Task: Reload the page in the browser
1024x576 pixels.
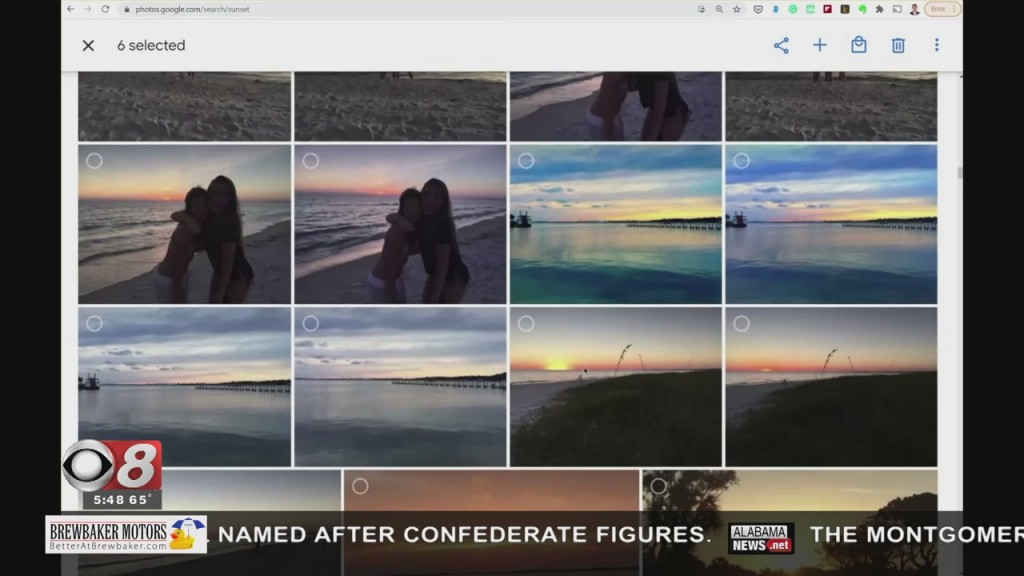Action: click(x=105, y=9)
